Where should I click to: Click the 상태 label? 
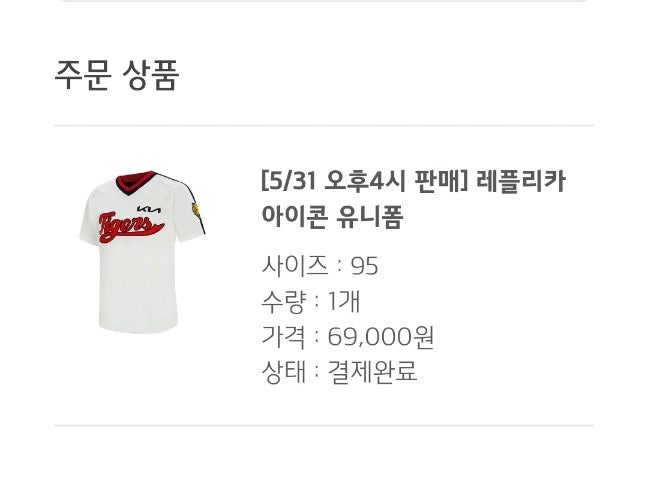point(284,372)
